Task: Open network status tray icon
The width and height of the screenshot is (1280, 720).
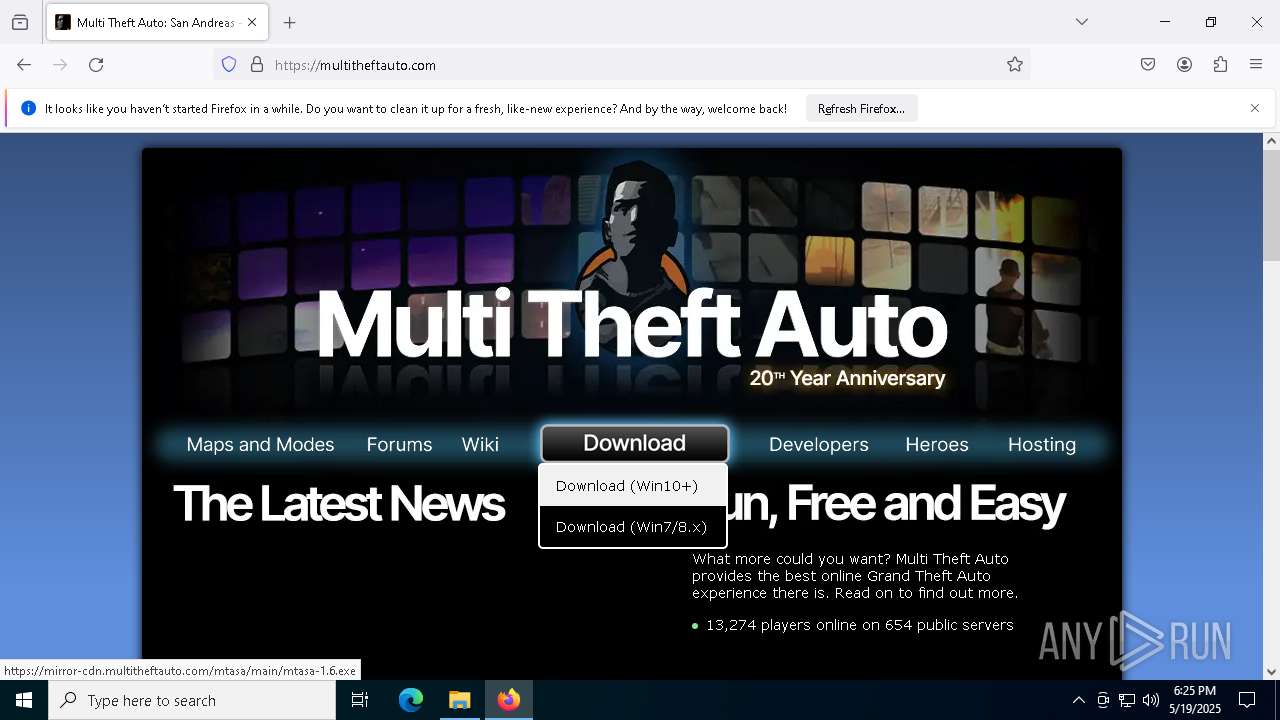Action: [x=1127, y=700]
